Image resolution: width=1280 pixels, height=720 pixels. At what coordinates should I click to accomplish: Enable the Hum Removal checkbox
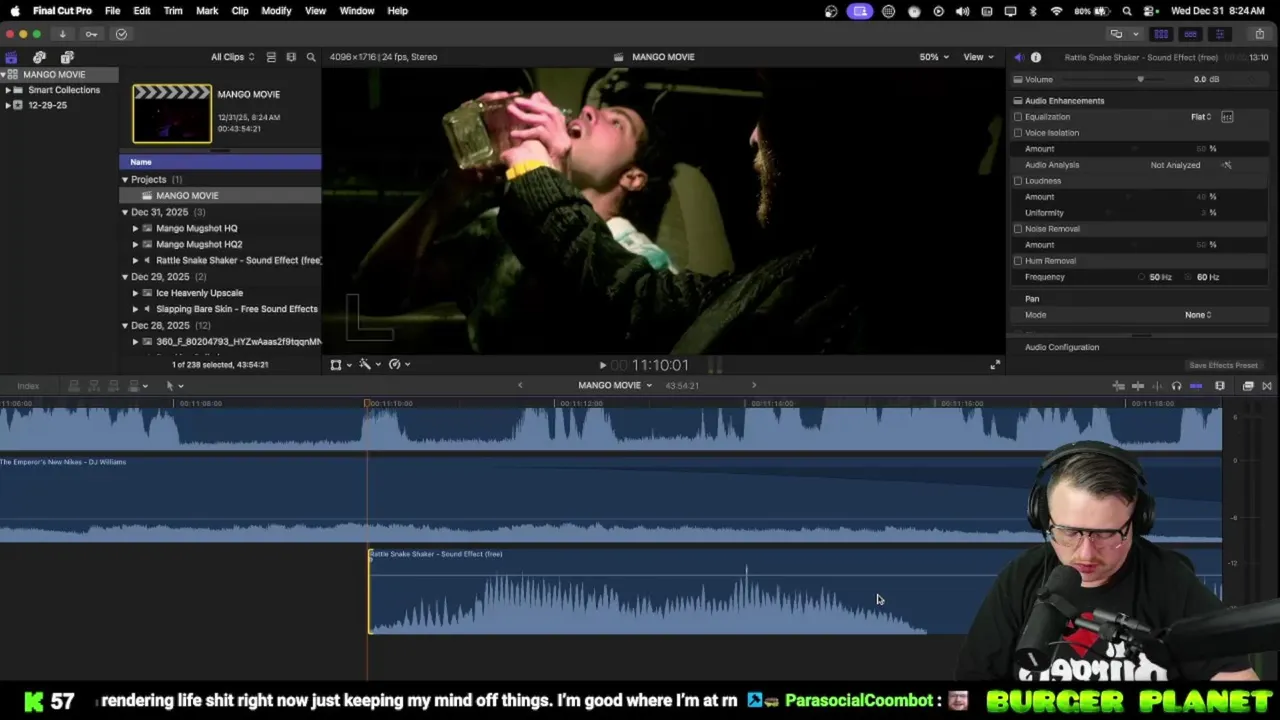click(1018, 261)
